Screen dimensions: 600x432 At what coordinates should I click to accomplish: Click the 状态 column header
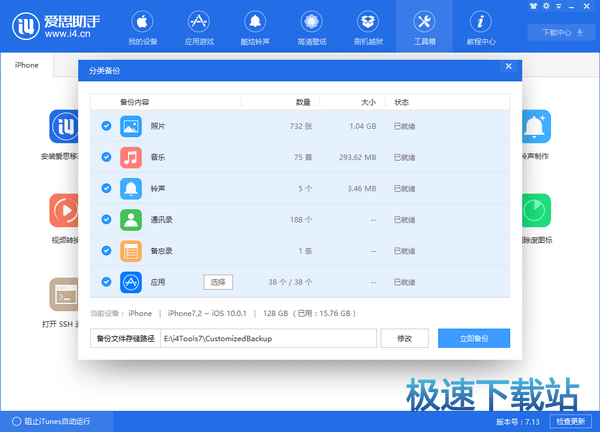[401, 102]
